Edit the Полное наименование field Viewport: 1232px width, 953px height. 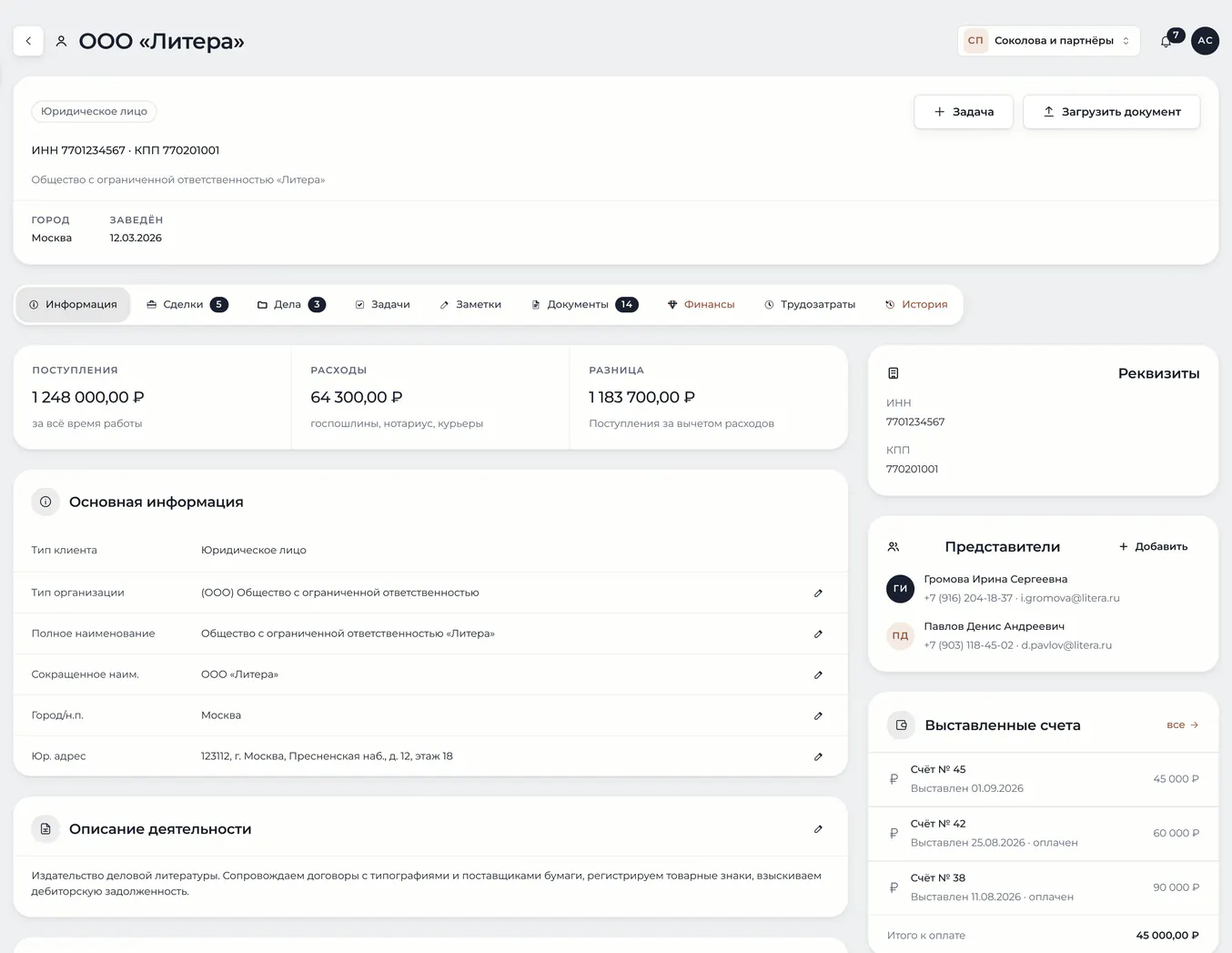click(818, 634)
